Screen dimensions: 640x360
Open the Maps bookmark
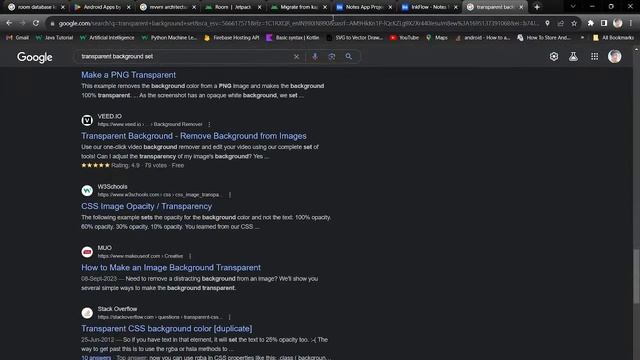[437, 38]
